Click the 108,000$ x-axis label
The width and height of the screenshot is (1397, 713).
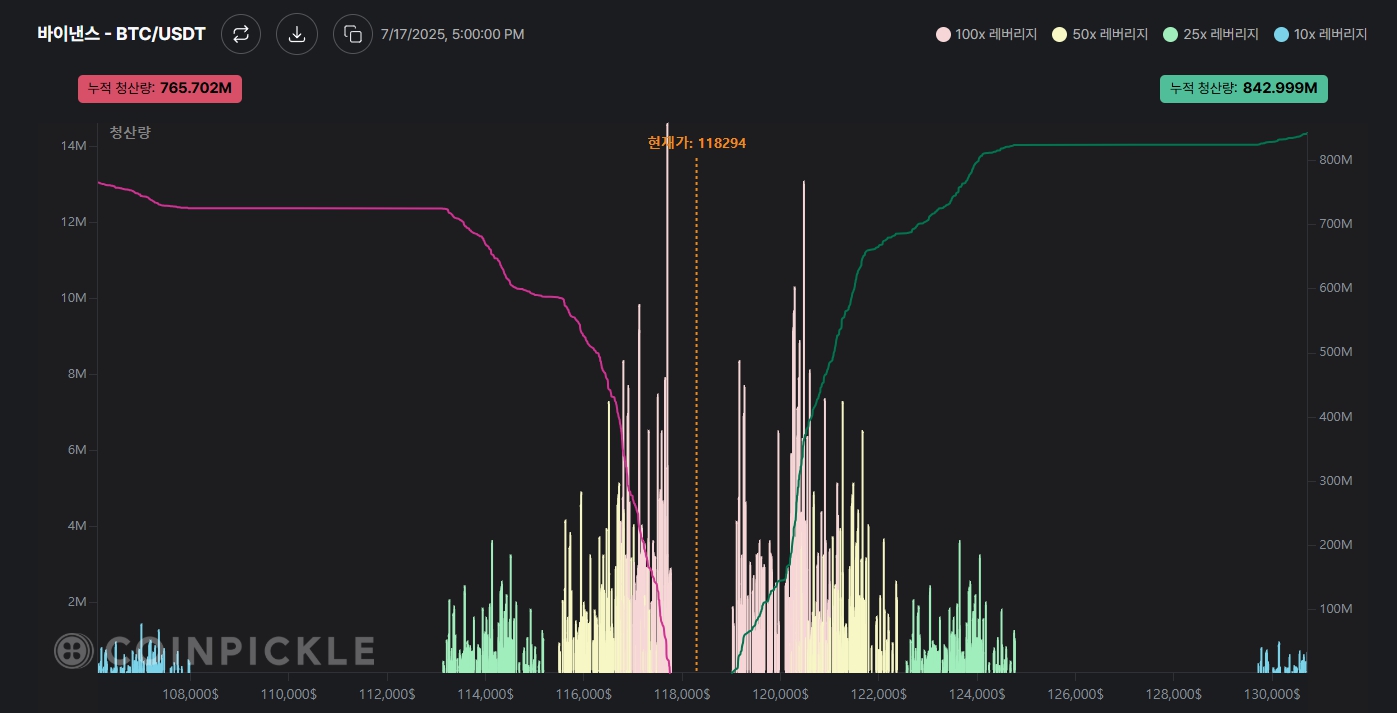pyautogui.click(x=191, y=693)
